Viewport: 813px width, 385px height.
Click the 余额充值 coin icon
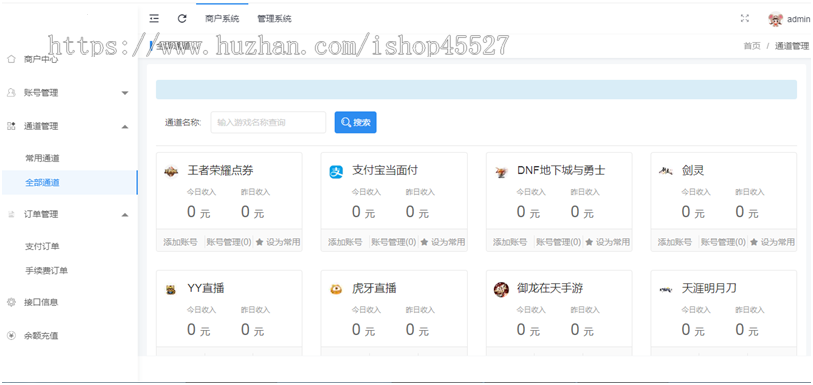[x=11, y=336]
